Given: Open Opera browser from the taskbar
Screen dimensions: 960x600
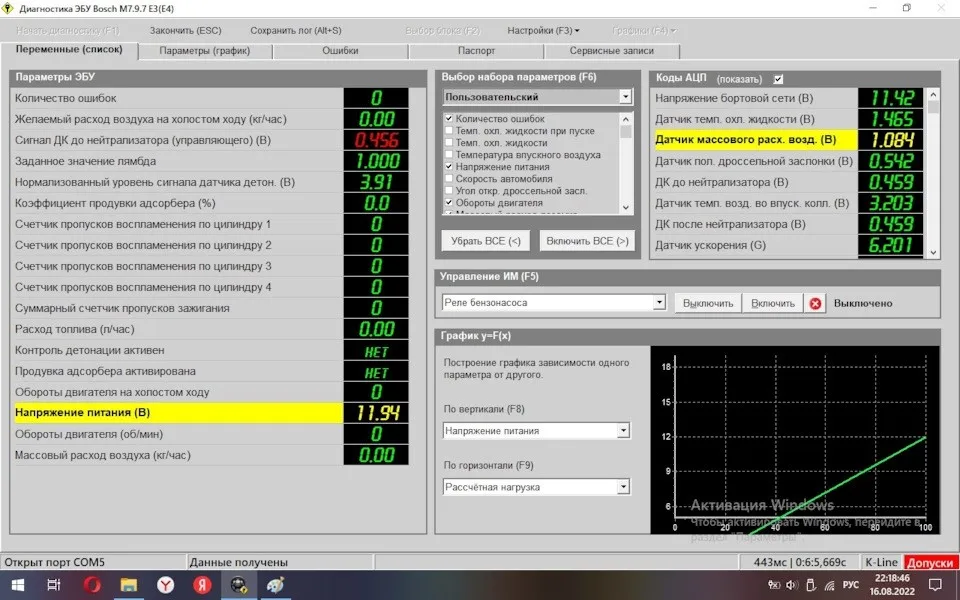Looking at the screenshot, I should pyautogui.click(x=92, y=585).
